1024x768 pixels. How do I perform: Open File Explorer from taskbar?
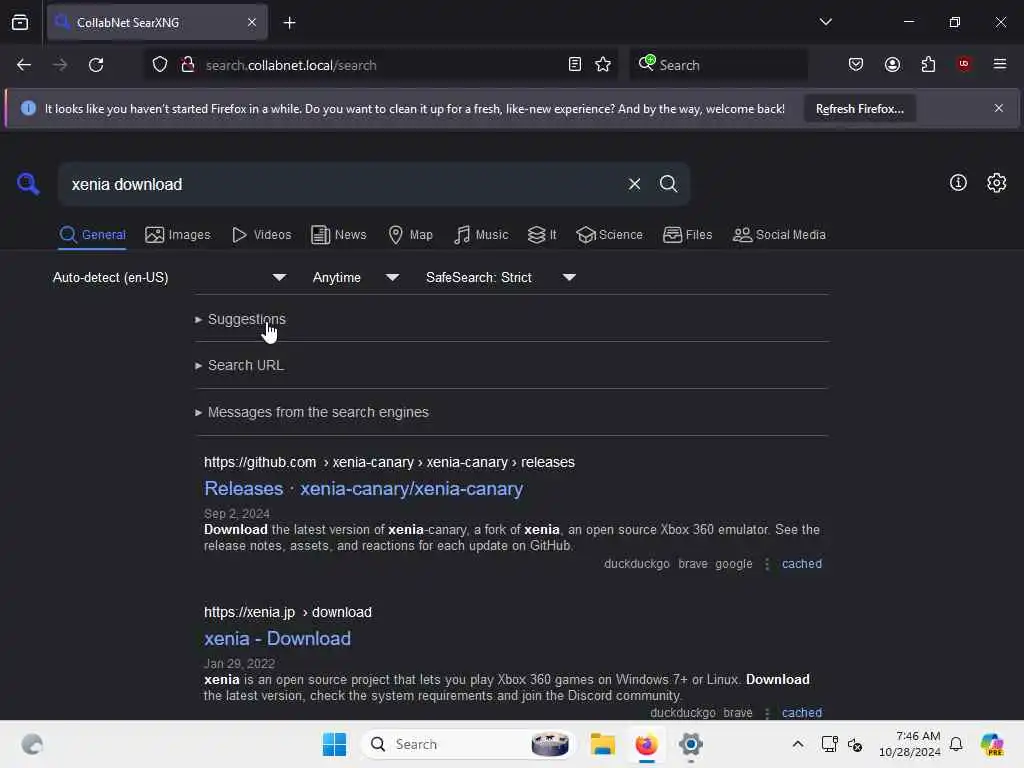pyautogui.click(x=602, y=744)
